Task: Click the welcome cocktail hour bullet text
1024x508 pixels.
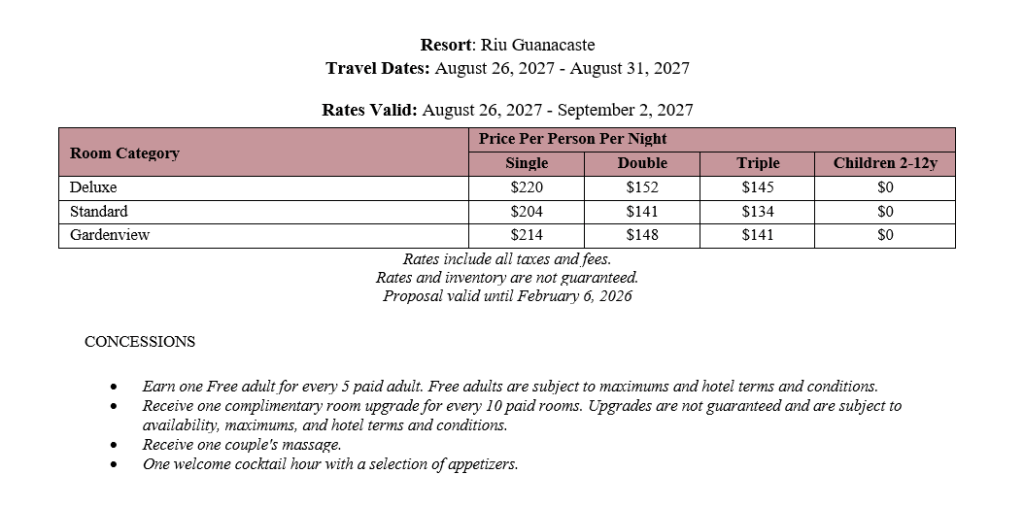Action: [330, 465]
